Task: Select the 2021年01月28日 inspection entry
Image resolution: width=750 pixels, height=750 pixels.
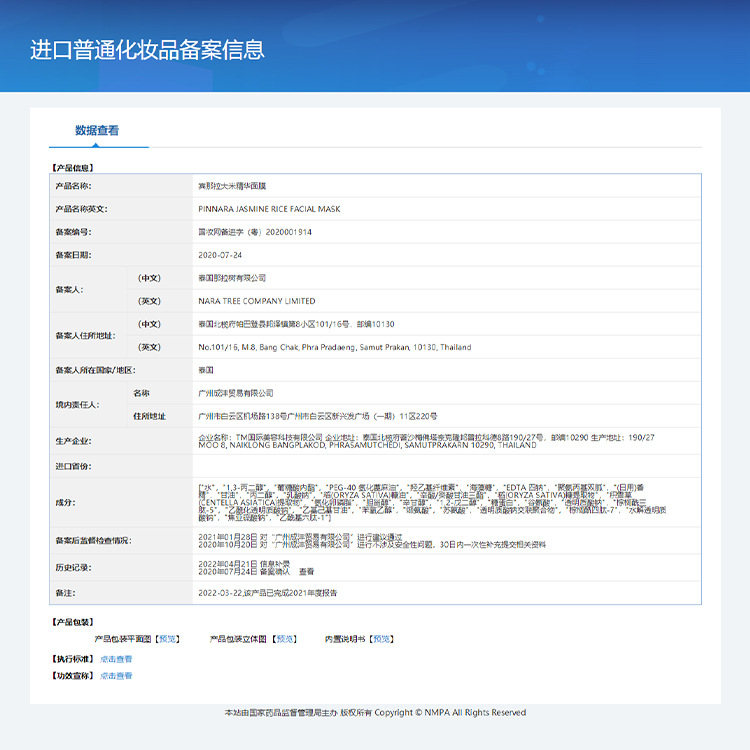Action: tap(300, 537)
